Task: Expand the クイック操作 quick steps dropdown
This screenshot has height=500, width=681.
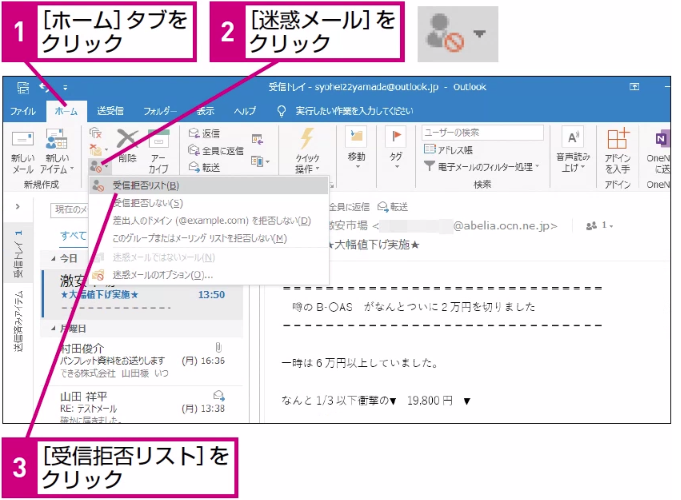Action: [x=307, y=163]
